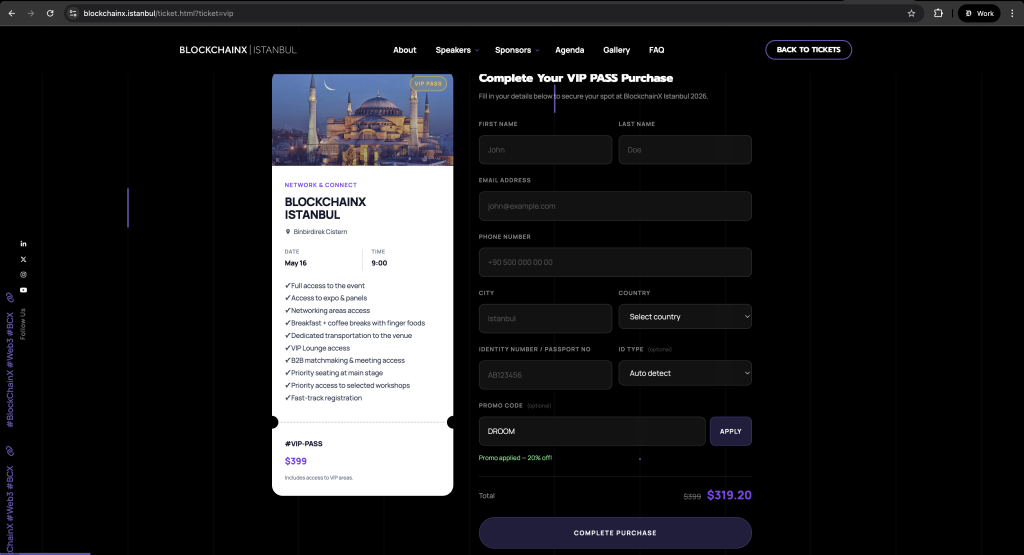This screenshot has width=1024, height=555.
Task: Click the BACK TO TICKETS button
Action: (808, 50)
